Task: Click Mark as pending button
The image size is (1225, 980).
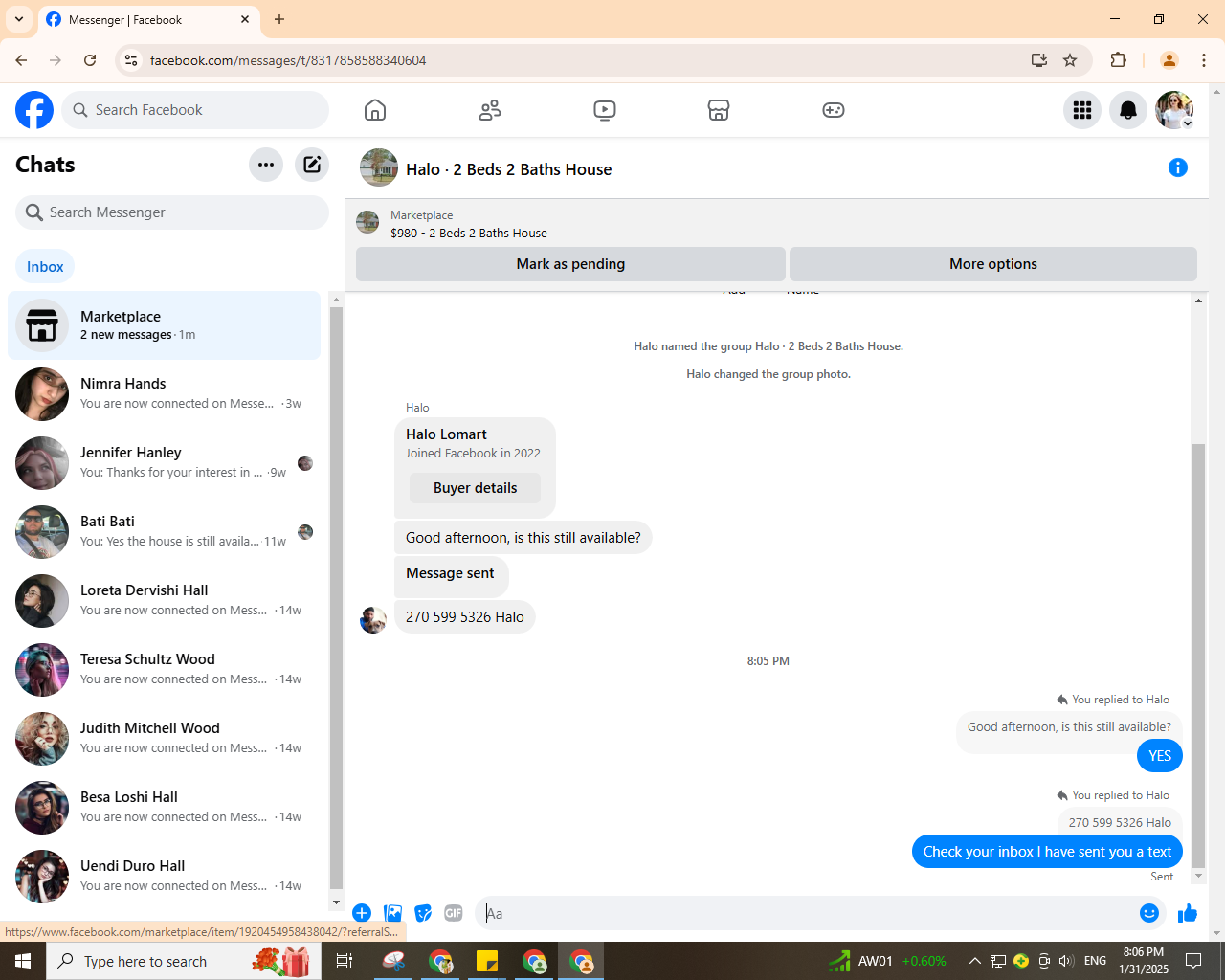Action: [570, 264]
